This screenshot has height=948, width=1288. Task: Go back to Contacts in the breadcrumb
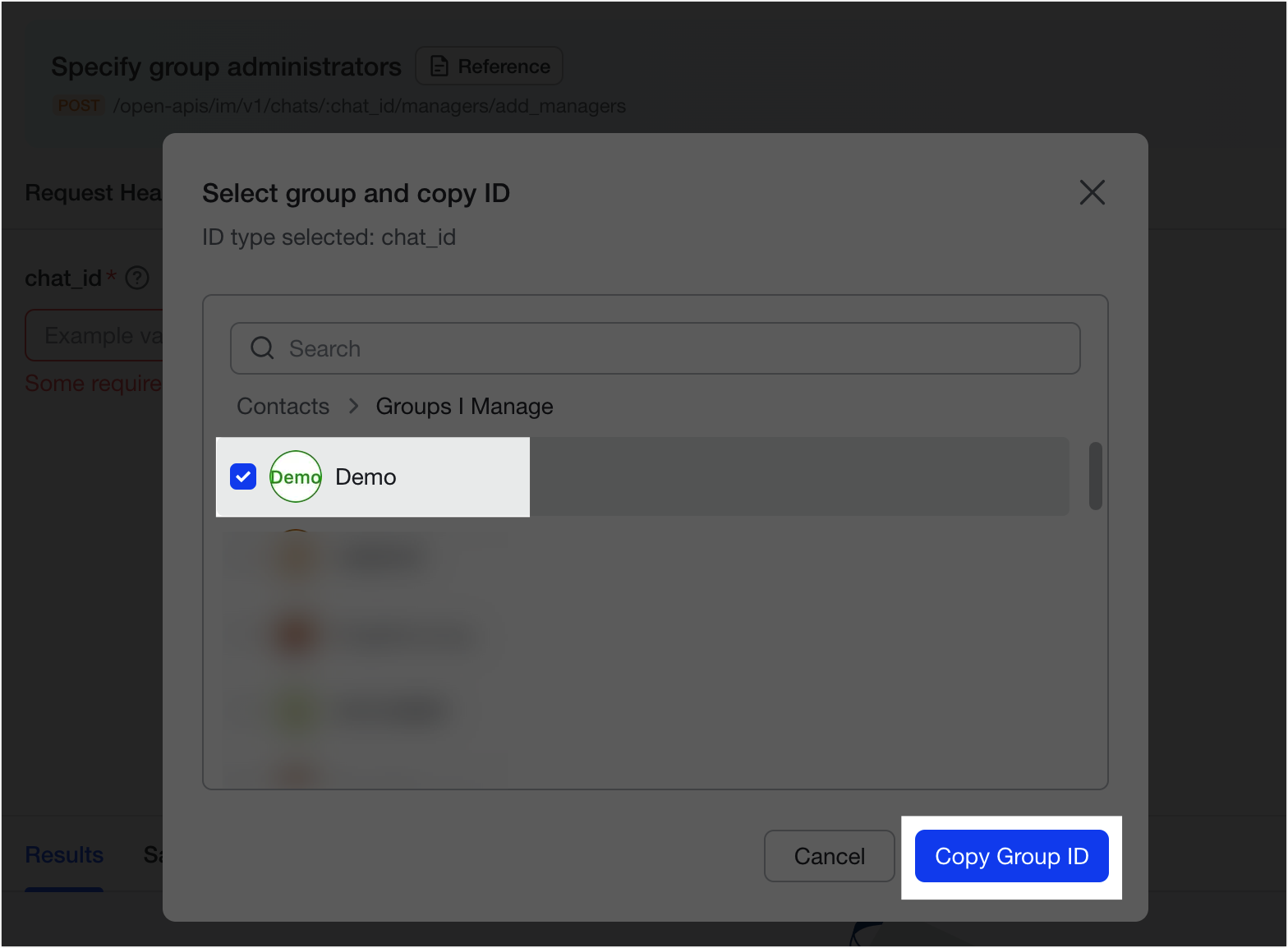tap(283, 407)
